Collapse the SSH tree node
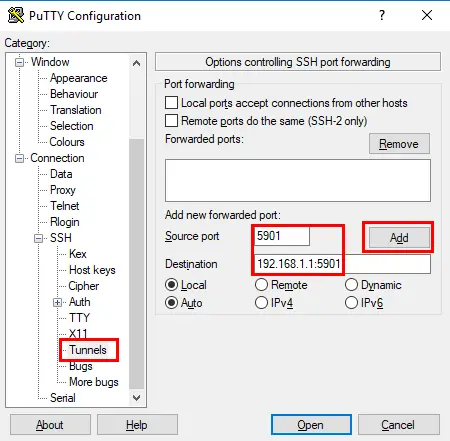This screenshot has height=441, width=450. 39,238
